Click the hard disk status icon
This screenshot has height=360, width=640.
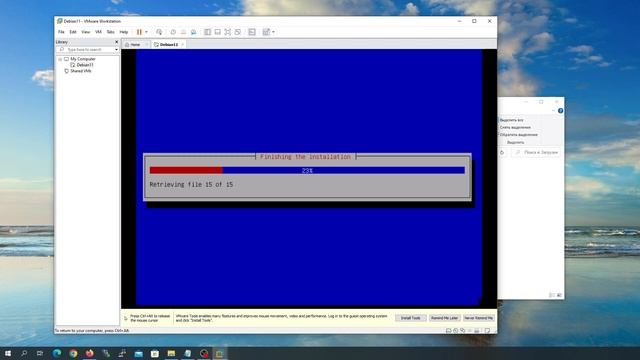tap(449, 331)
